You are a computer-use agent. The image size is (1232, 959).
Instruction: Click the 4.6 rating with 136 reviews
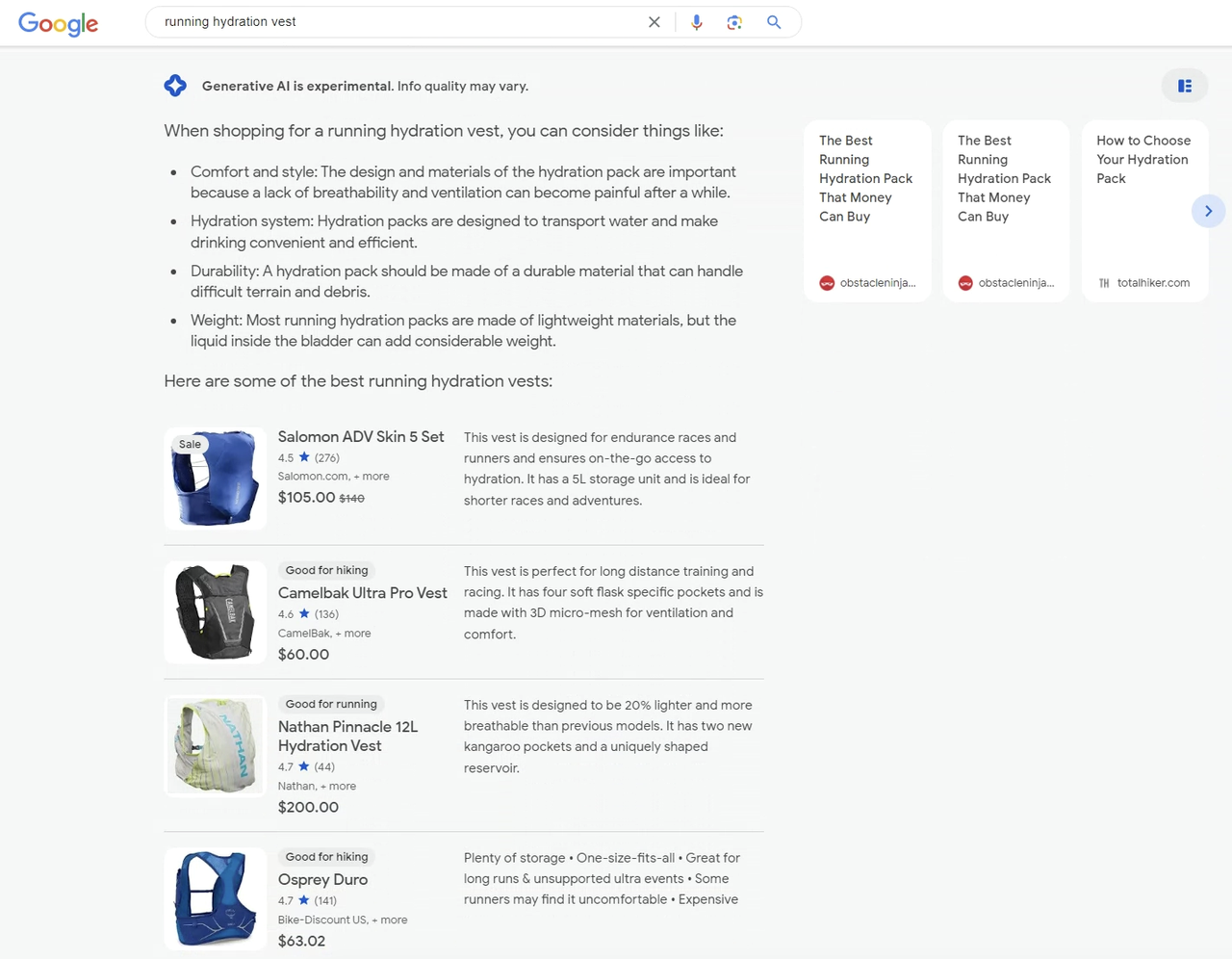tap(308, 614)
